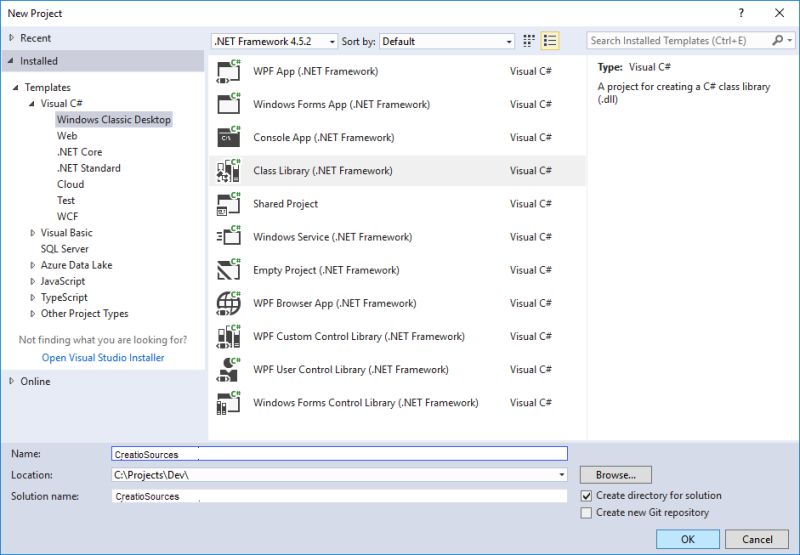Switch to medium icons list view

point(550,41)
